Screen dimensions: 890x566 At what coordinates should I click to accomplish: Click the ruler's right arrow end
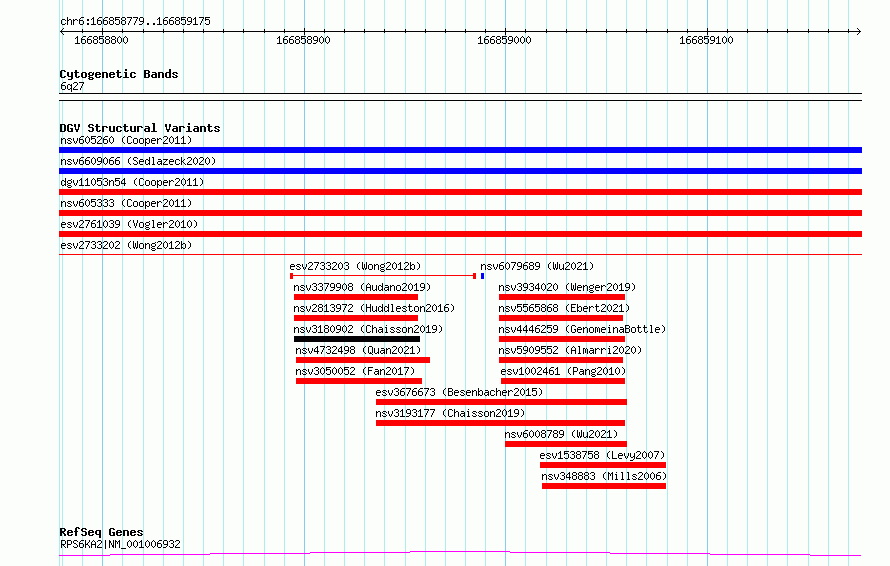coord(859,31)
